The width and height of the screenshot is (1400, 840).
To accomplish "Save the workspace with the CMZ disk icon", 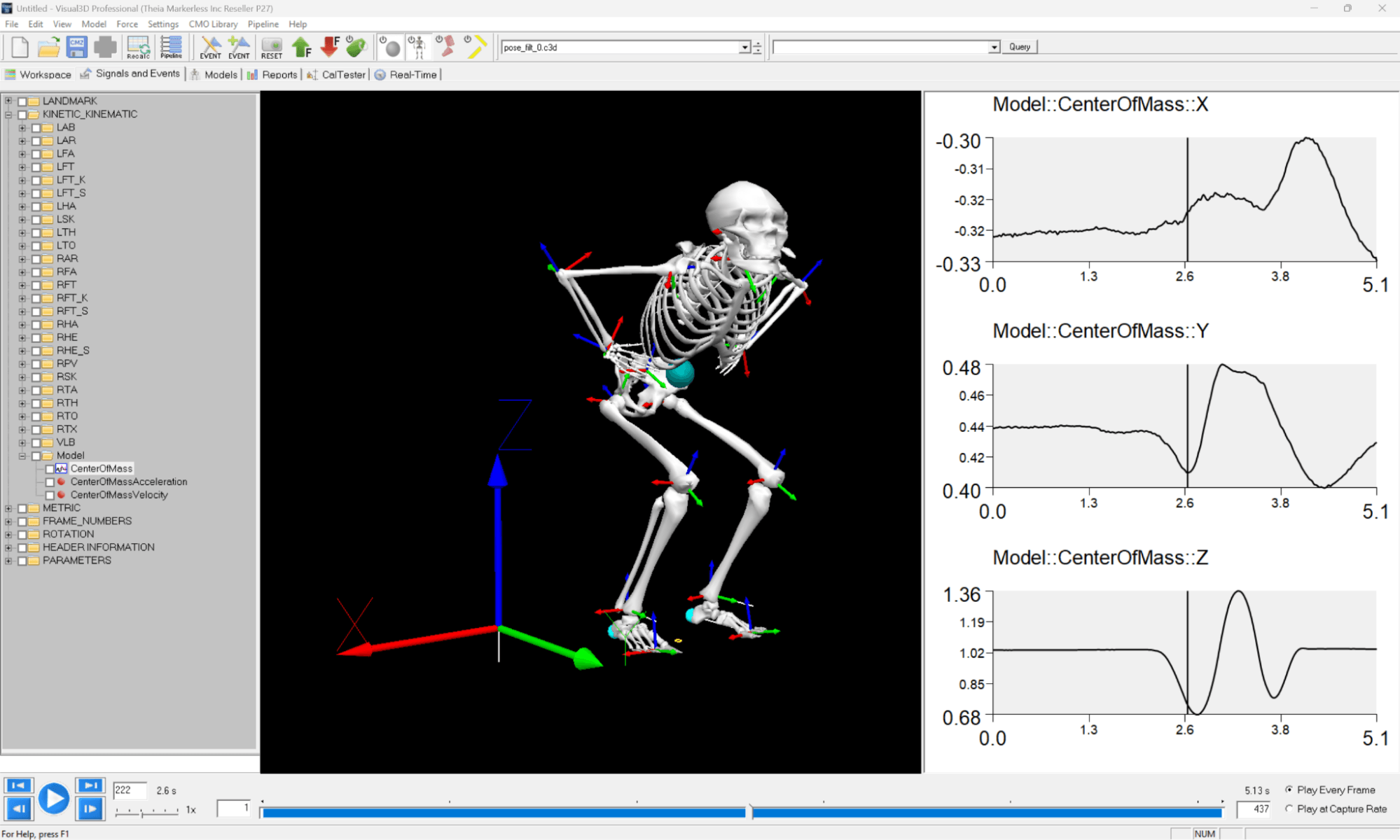I will [76, 47].
